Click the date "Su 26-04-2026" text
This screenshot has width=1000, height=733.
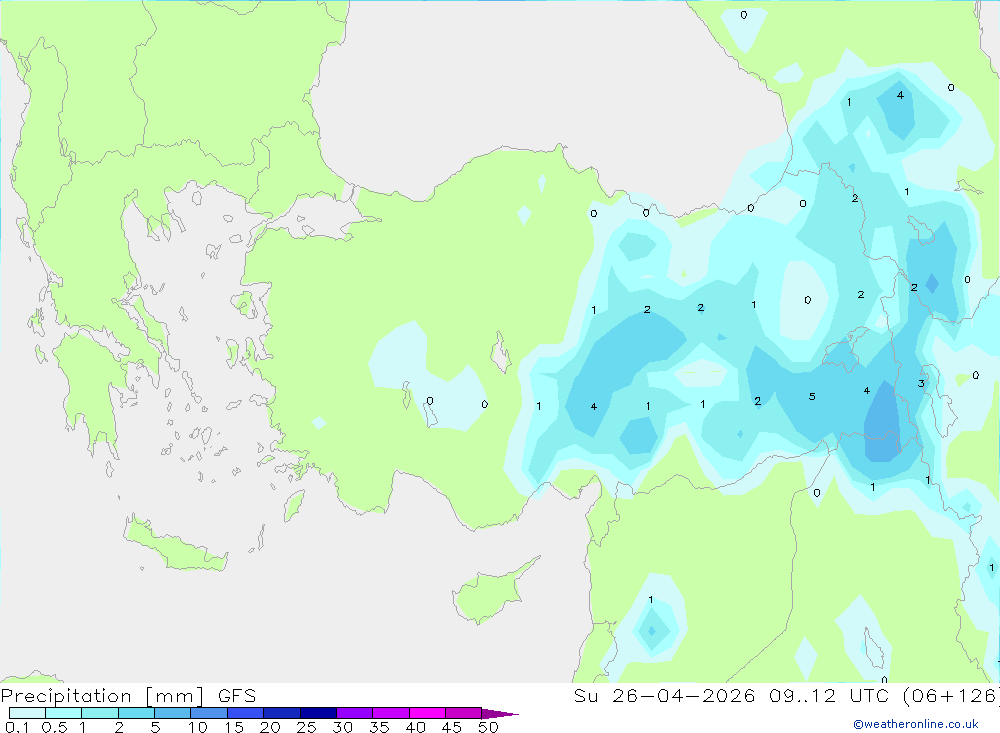click(x=664, y=696)
